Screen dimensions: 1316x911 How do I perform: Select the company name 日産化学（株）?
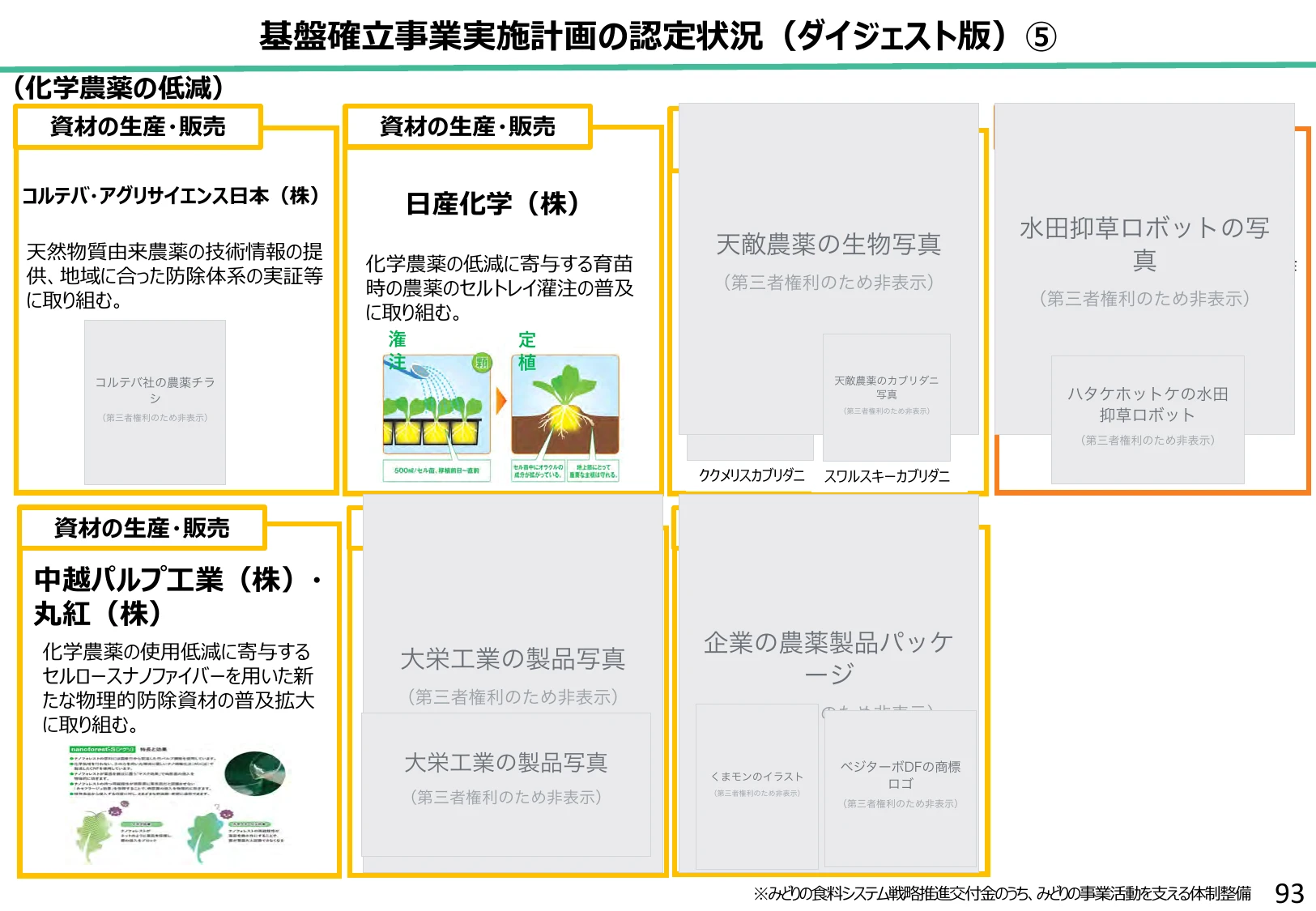(493, 204)
